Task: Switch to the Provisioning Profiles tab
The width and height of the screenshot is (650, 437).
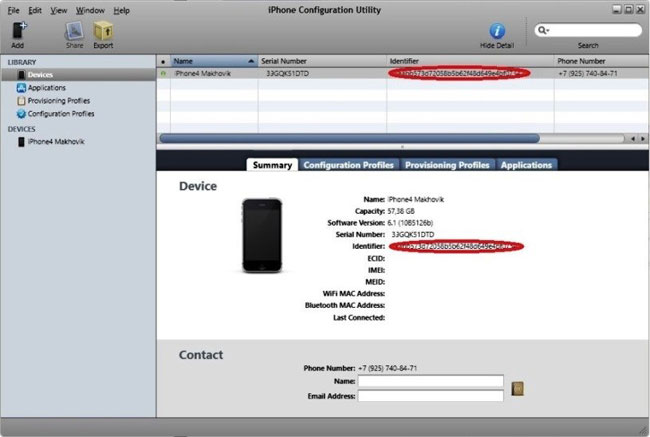Action: (447, 165)
